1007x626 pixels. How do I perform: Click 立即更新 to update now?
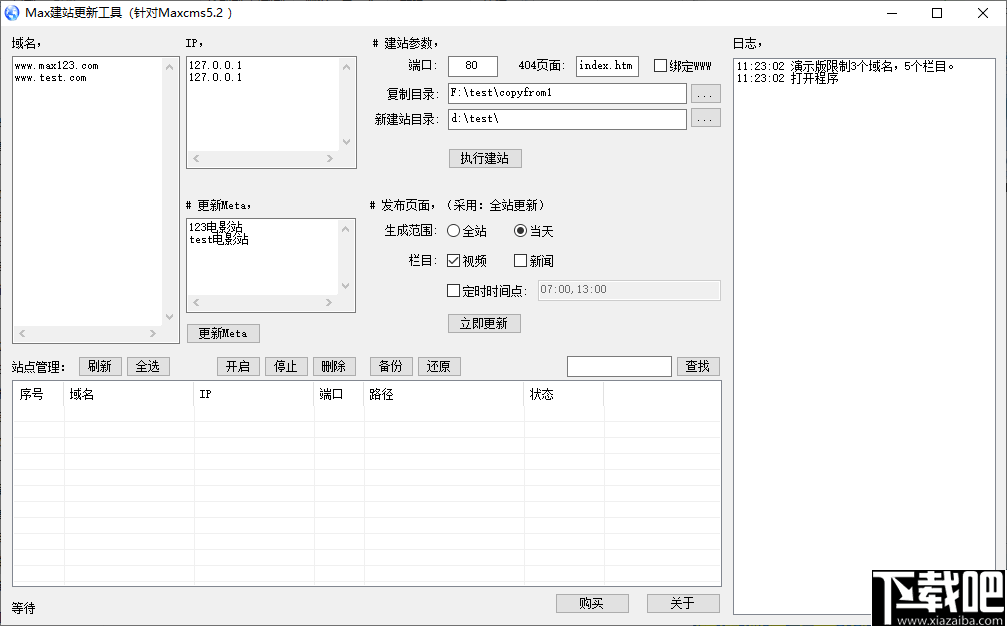coord(484,323)
